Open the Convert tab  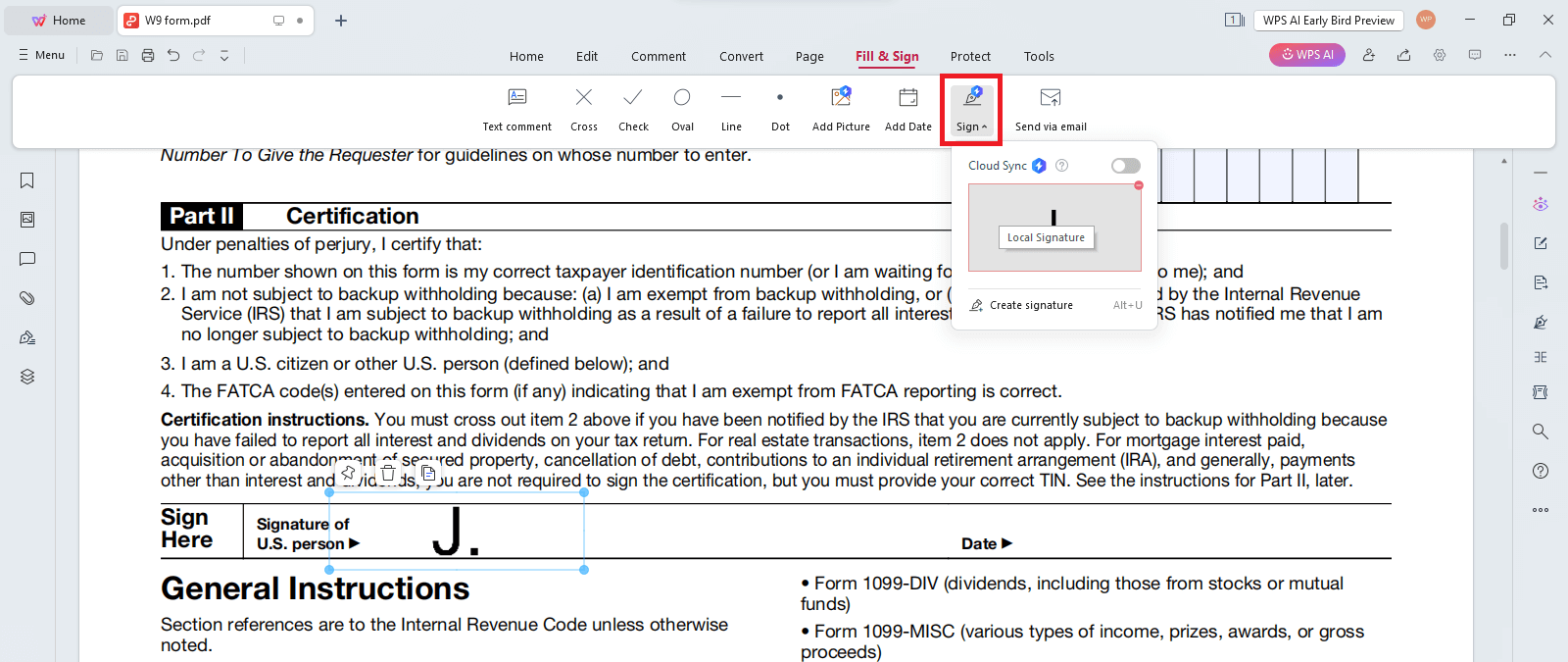tap(741, 57)
